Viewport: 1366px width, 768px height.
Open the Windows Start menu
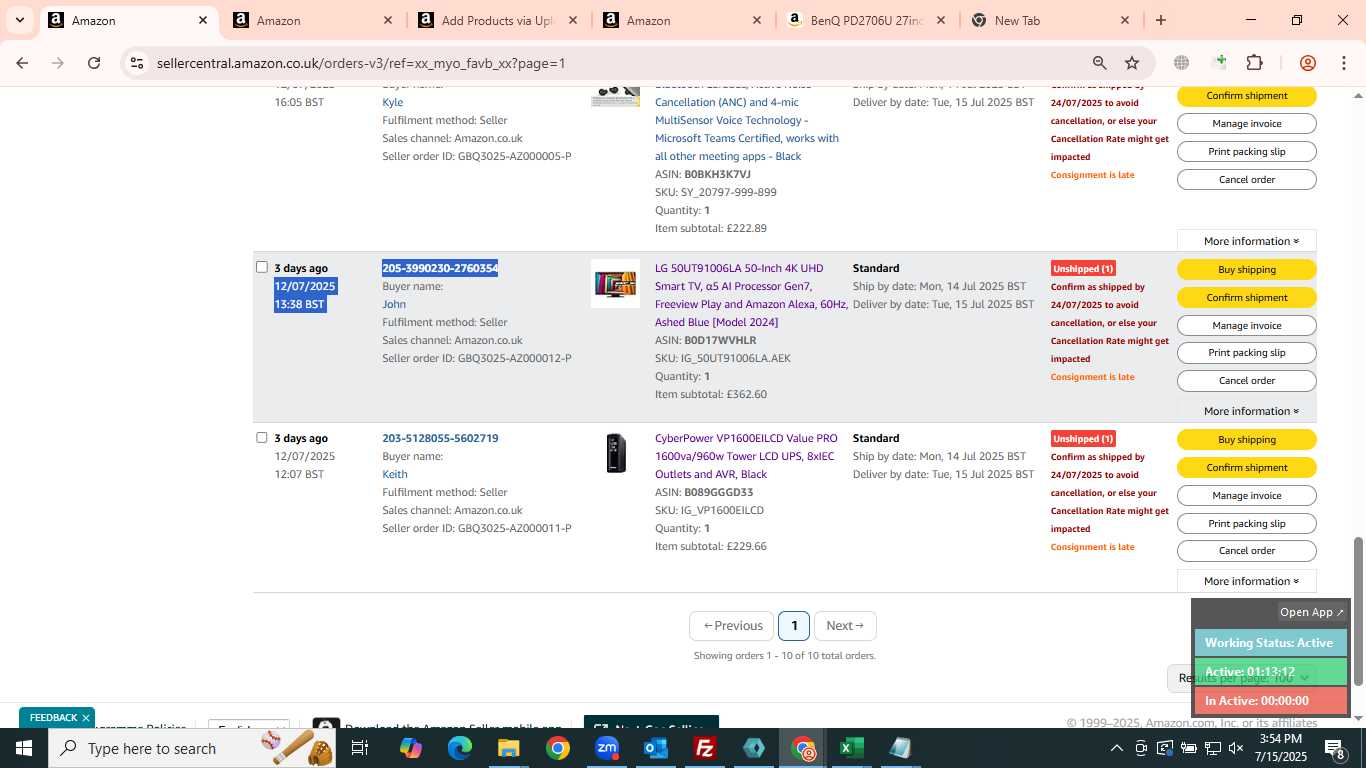click(x=23, y=748)
